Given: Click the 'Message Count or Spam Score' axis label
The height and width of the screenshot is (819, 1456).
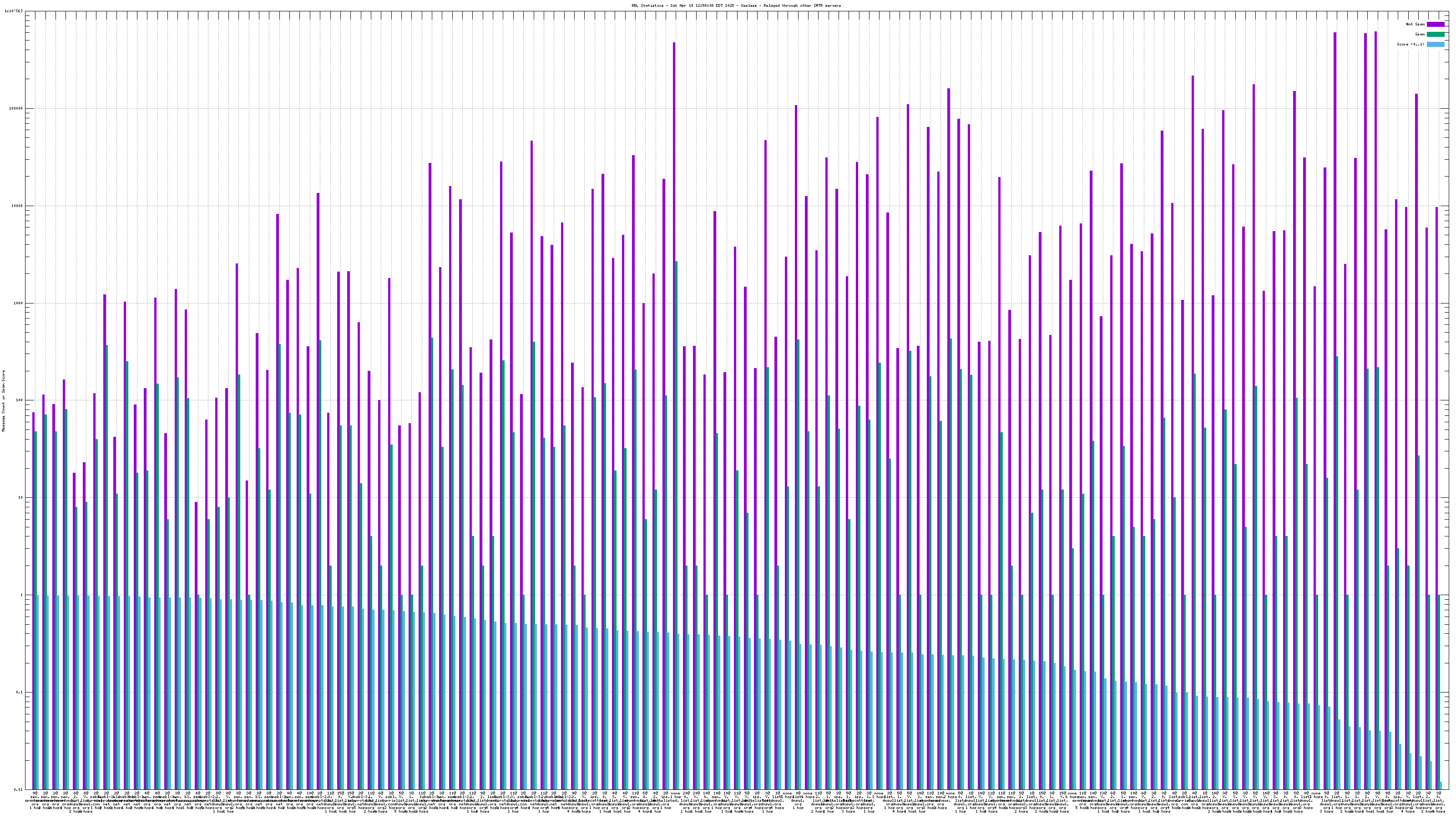Looking at the screenshot, I should [3, 401].
